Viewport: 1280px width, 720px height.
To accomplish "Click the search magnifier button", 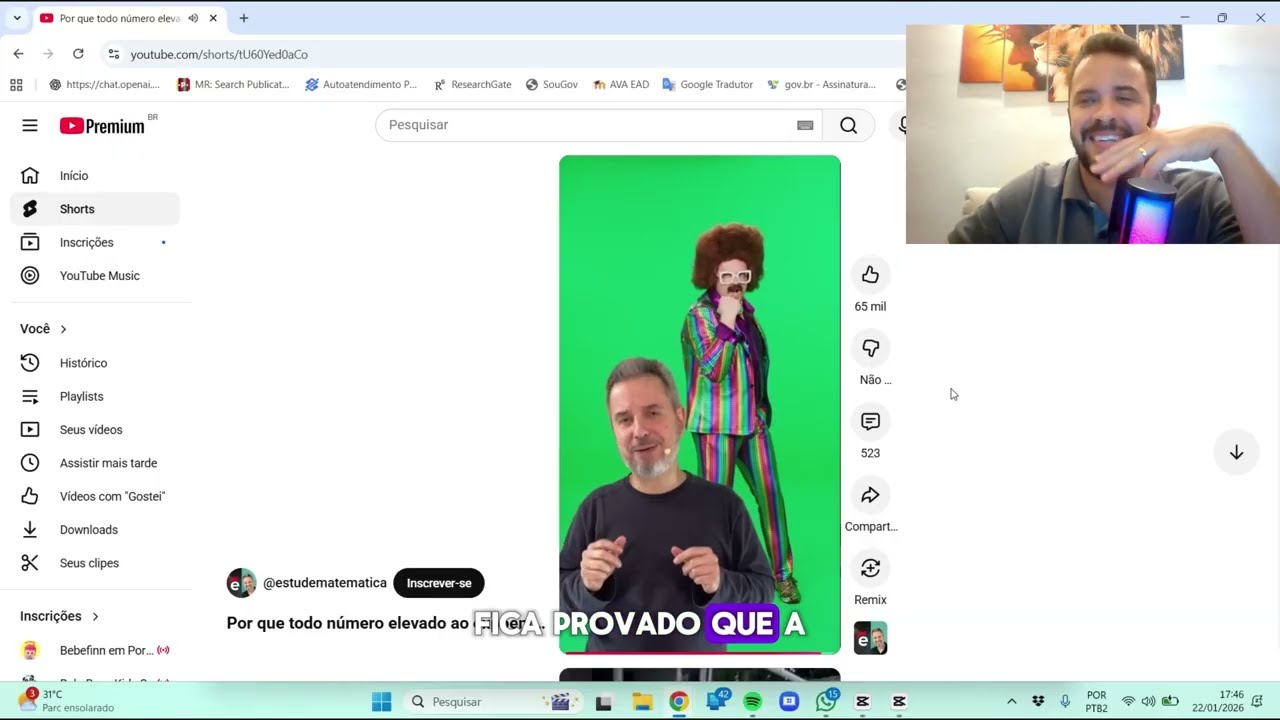I will pos(848,125).
